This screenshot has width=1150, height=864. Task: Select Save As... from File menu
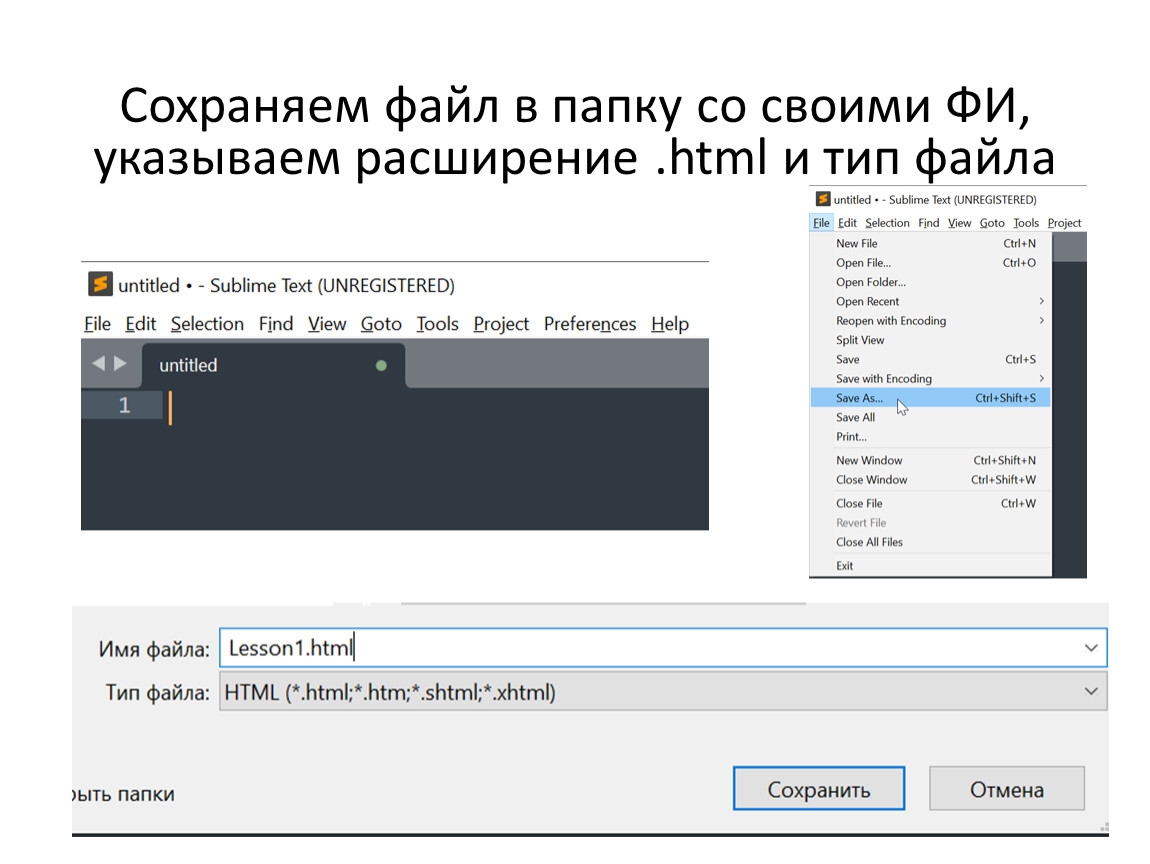[860, 398]
